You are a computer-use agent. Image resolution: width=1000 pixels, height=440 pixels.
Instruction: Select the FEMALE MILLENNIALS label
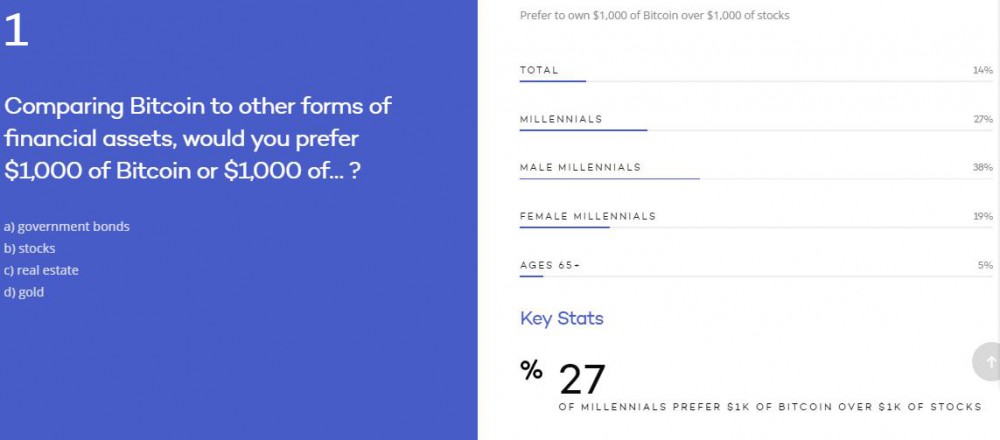(588, 216)
